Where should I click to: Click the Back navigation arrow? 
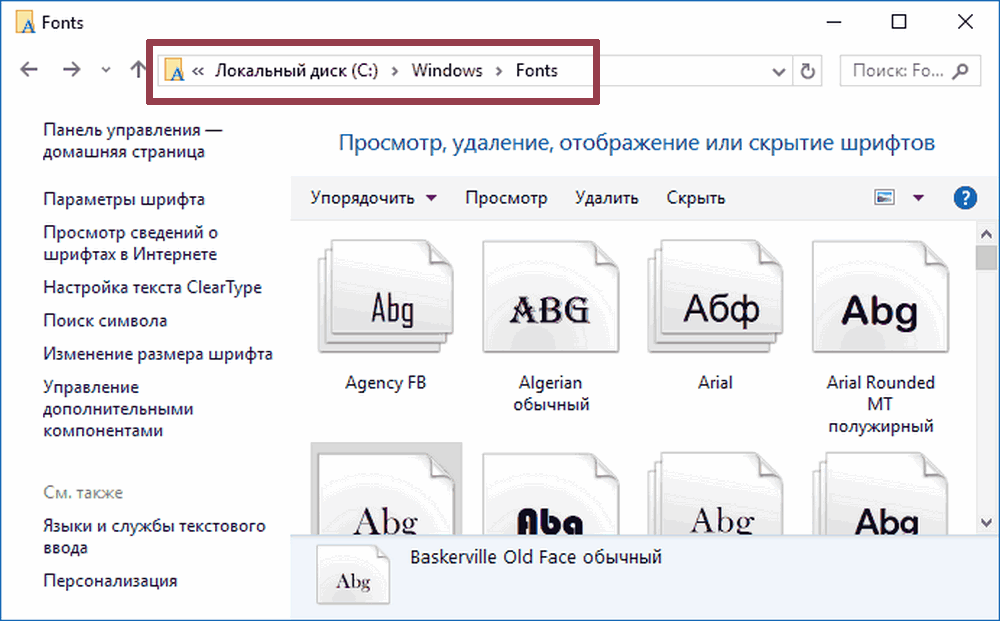(29, 70)
